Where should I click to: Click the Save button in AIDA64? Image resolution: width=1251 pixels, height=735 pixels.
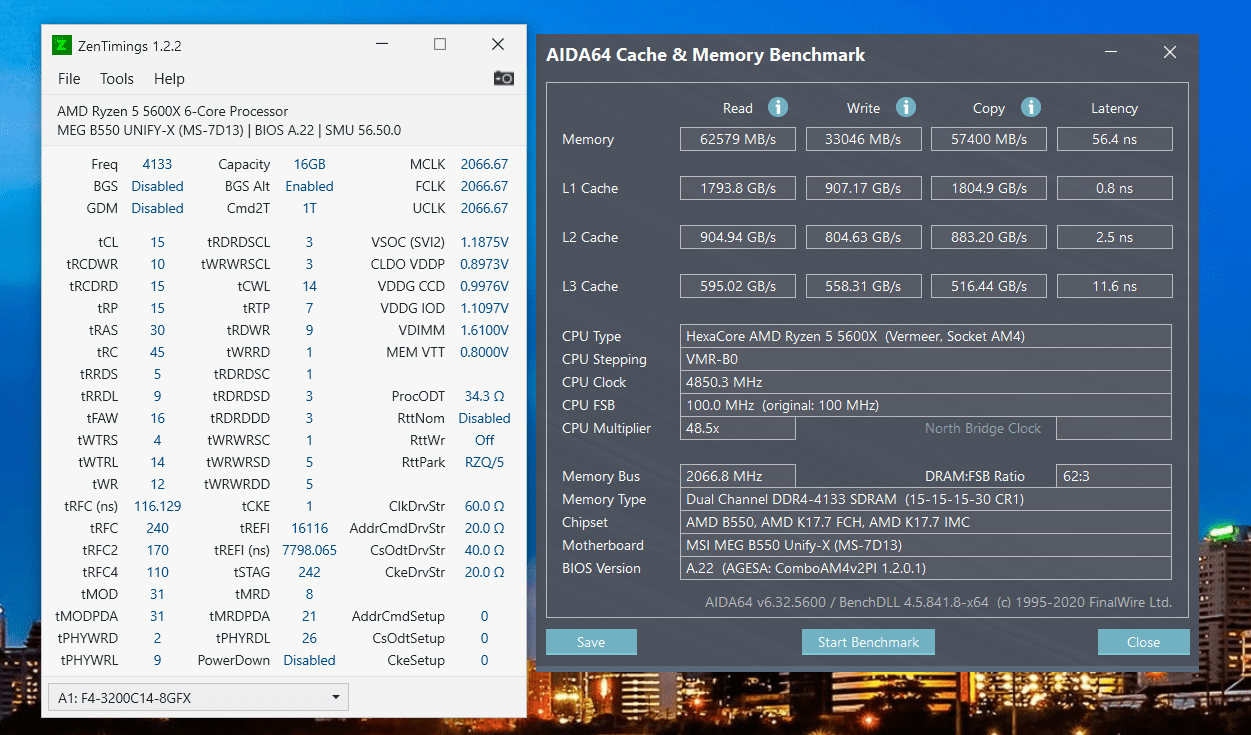[591, 642]
